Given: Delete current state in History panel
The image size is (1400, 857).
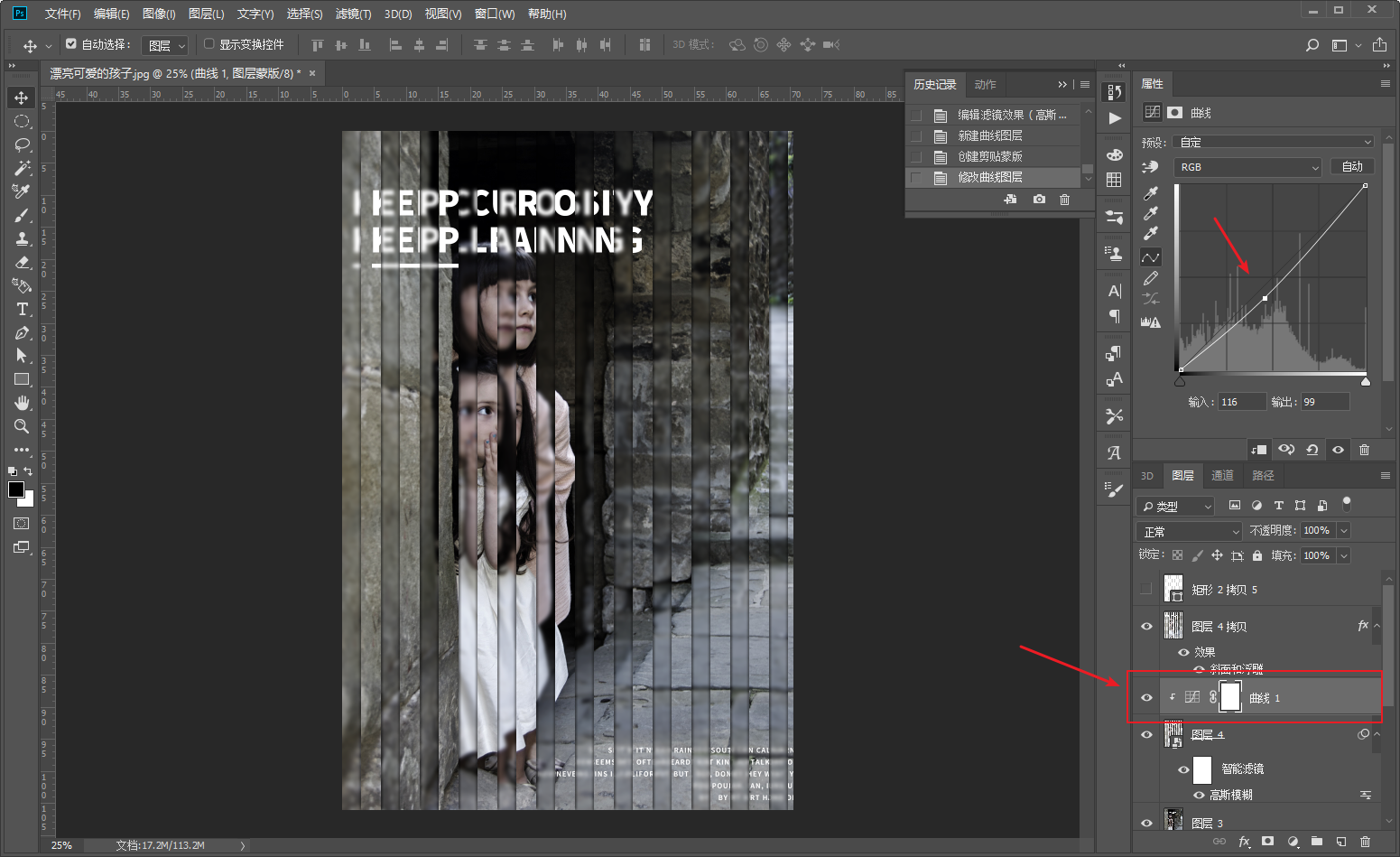Looking at the screenshot, I should 1064,200.
